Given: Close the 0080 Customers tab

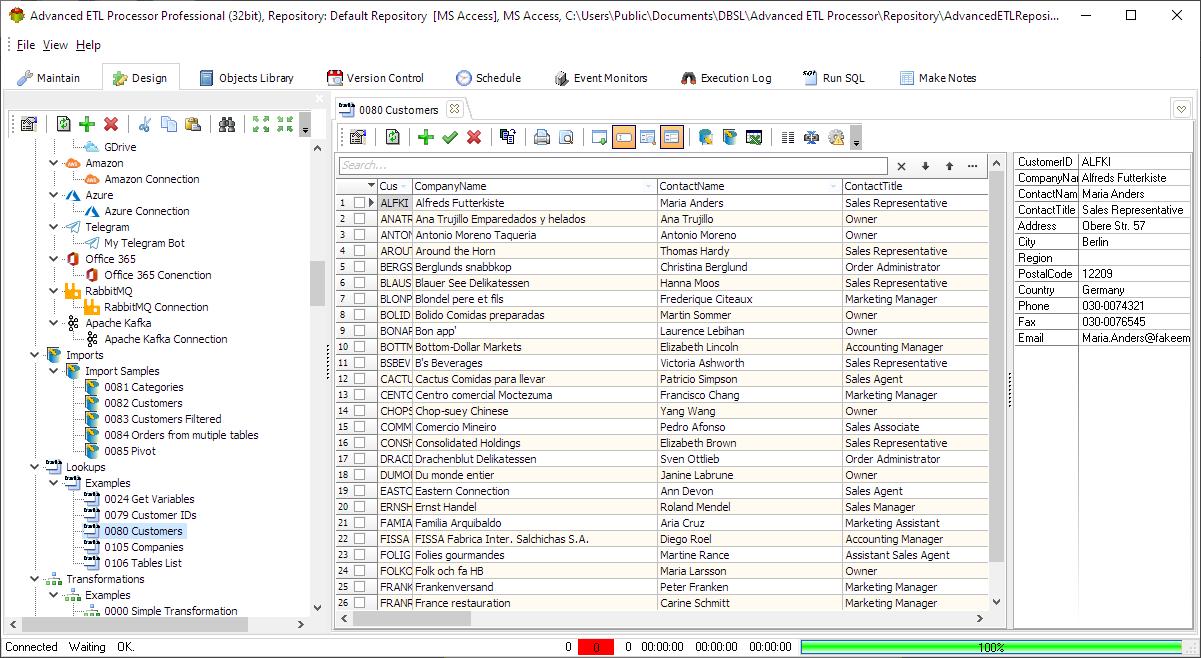Looking at the screenshot, I should 453,109.
